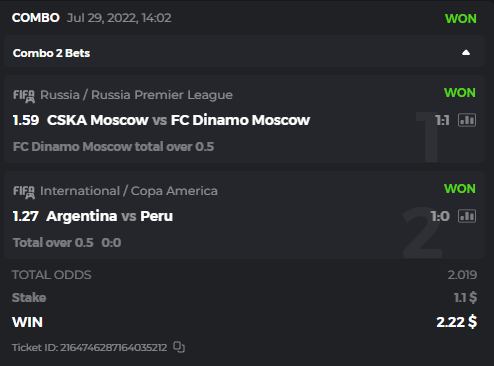Viewport: 494px width, 366px height.
Task: Click the 1.59 odds value
Action: [26, 120]
